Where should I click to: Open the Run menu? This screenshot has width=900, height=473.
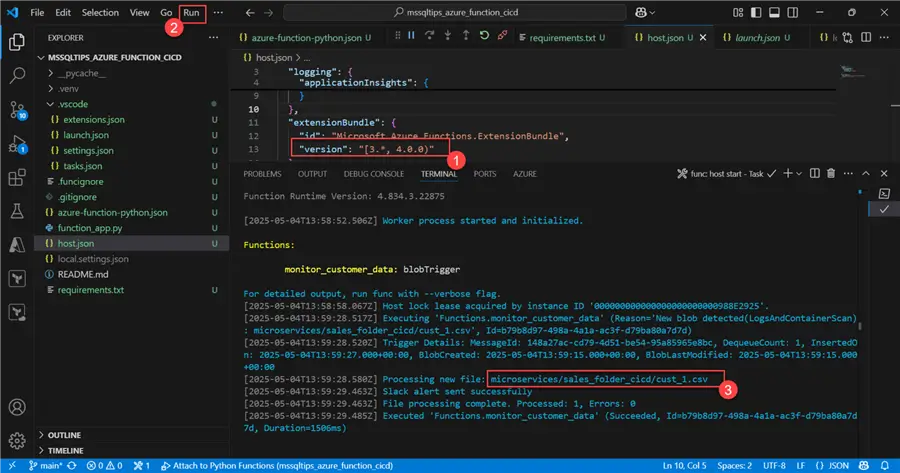tap(192, 13)
